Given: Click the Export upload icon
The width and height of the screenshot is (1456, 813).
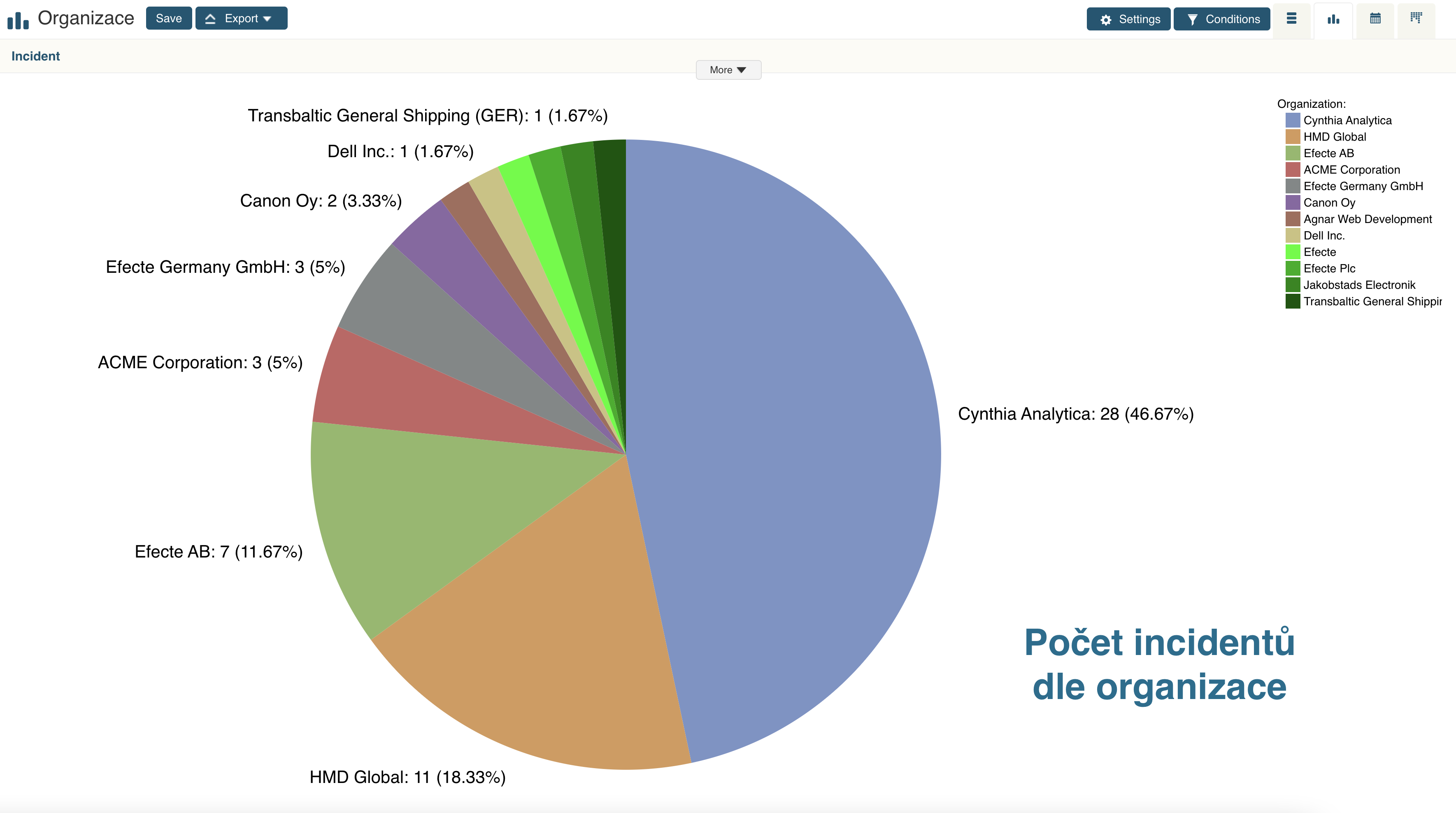Looking at the screenshot, I should [210, 19].
